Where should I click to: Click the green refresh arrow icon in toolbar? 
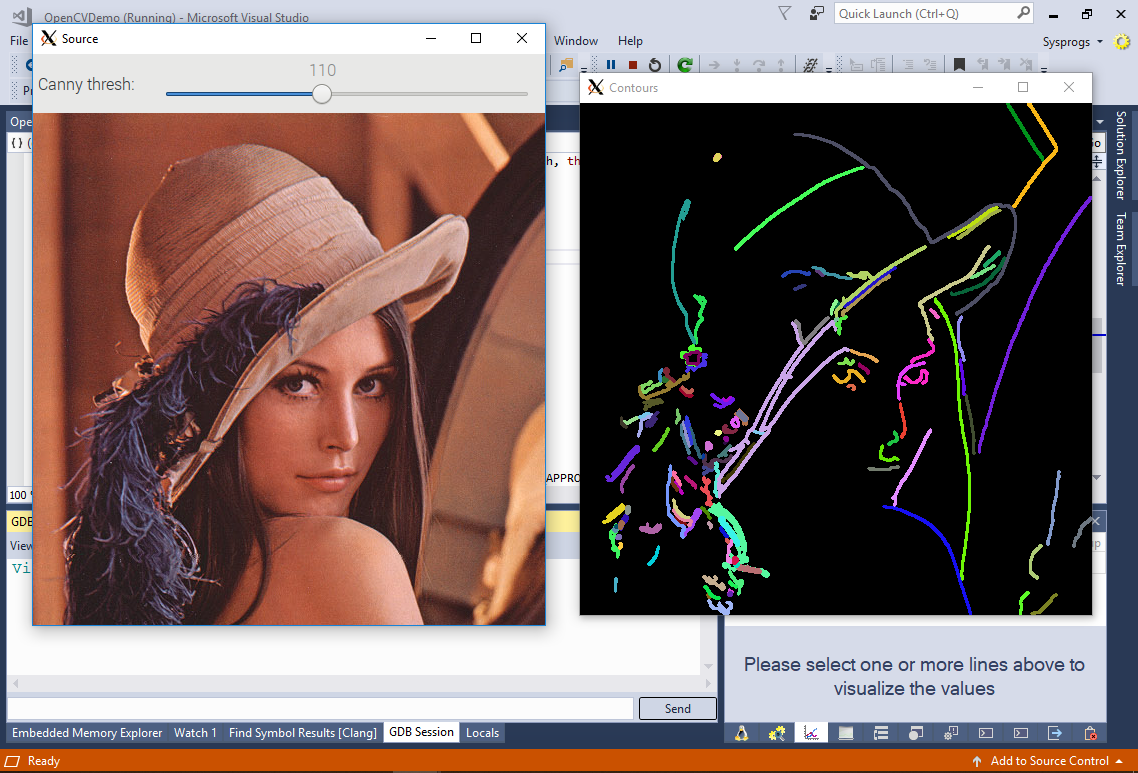(684, 65)
